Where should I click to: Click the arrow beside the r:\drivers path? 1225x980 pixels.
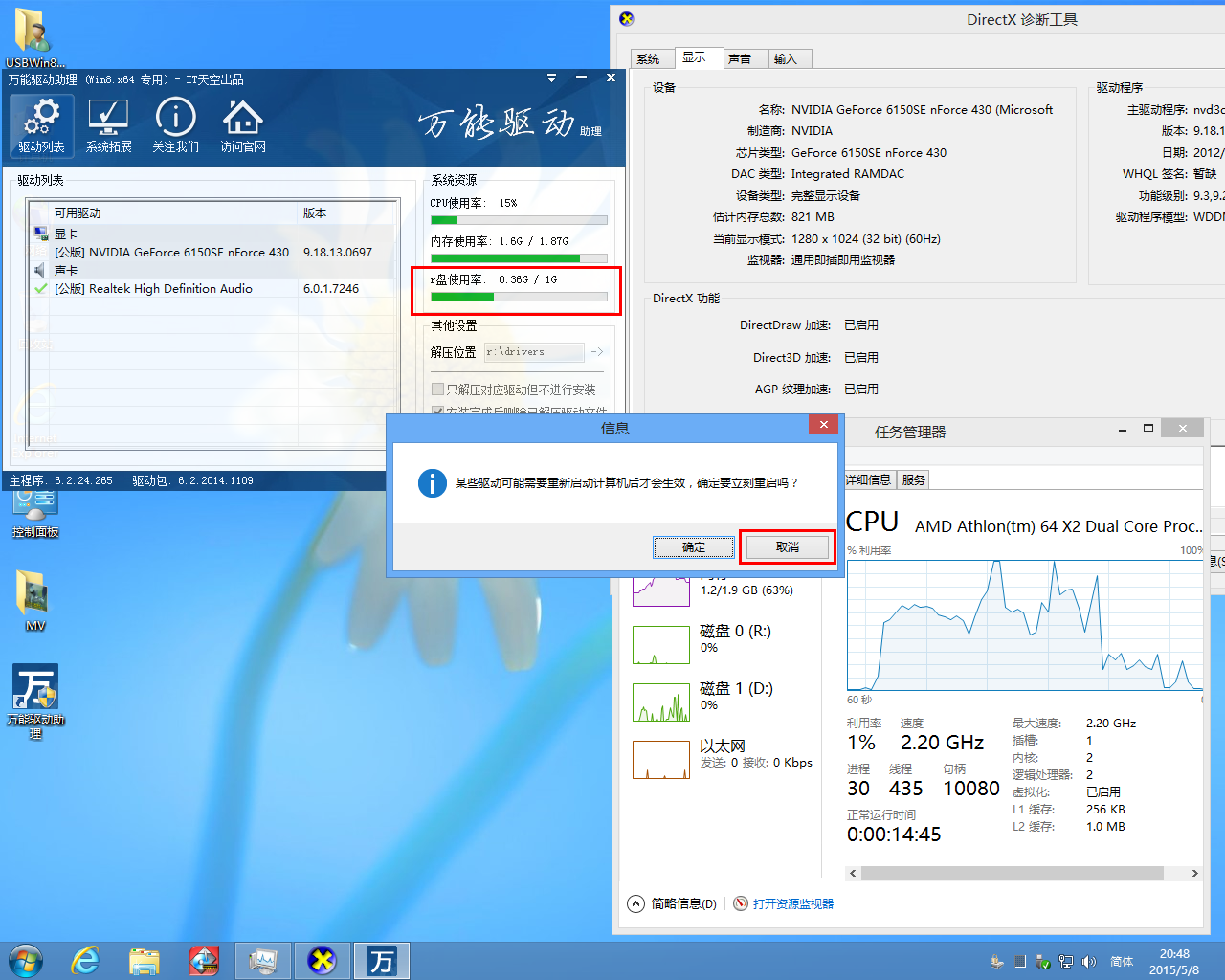coord(597,352)
